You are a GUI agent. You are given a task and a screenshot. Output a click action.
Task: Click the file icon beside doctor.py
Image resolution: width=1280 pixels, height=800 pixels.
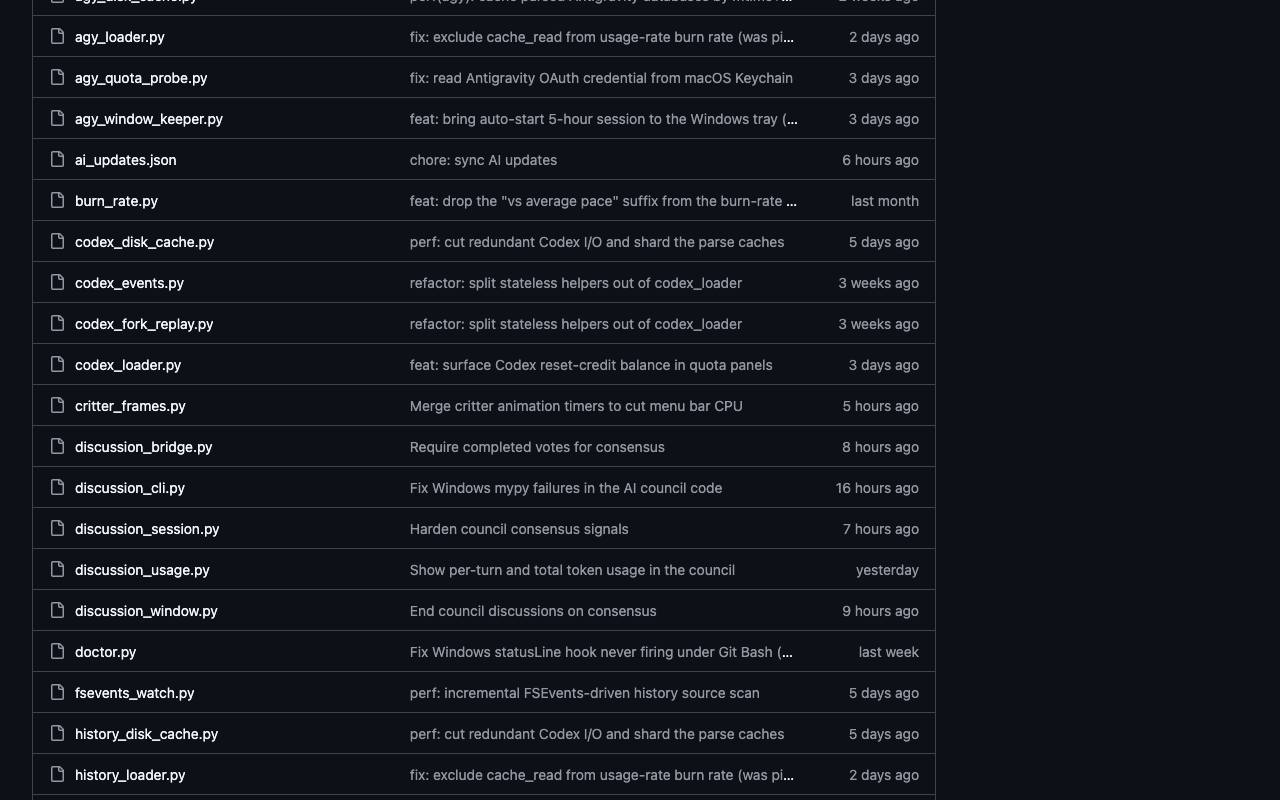pyautogui.click(x=58, y=652)
